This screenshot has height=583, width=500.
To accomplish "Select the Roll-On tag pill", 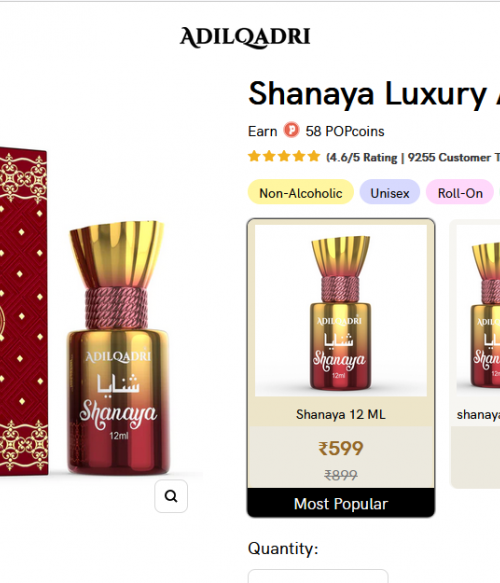I will click(x=460, y=193).
